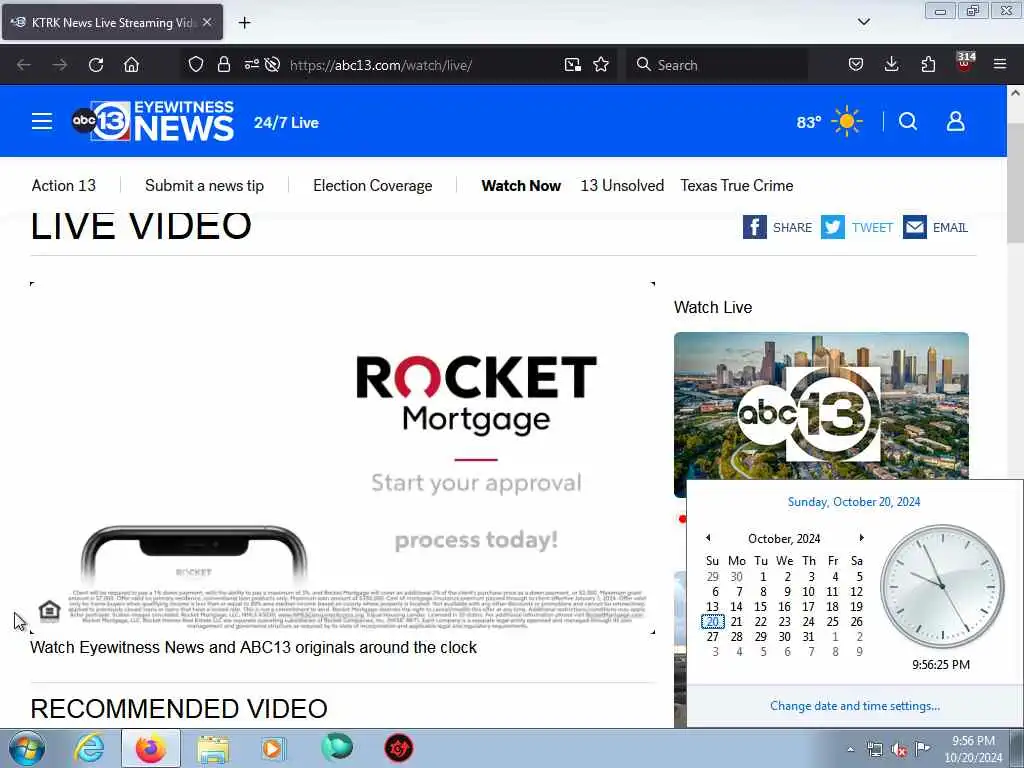Select Watch Now in navigation
Image resolution: width=1024 pixels, height=768 pixels.
click(x=520, y=185)
